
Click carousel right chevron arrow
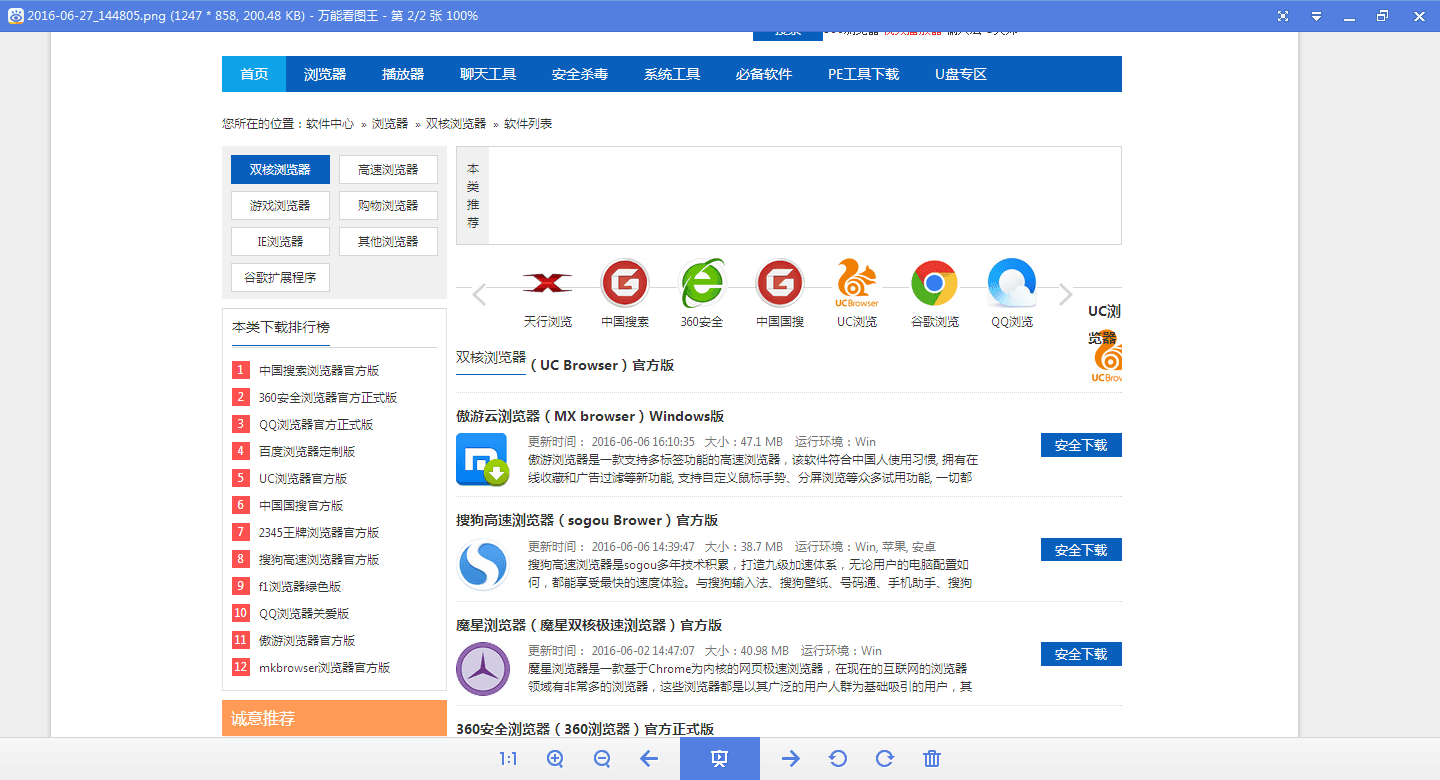pyautogui.click(x=1065, y=294)
